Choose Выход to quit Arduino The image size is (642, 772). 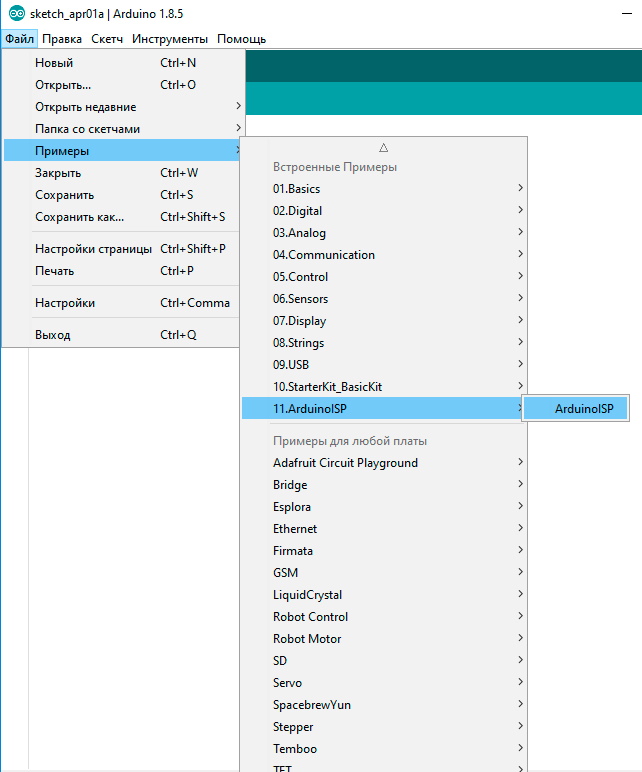pos(53,335)
